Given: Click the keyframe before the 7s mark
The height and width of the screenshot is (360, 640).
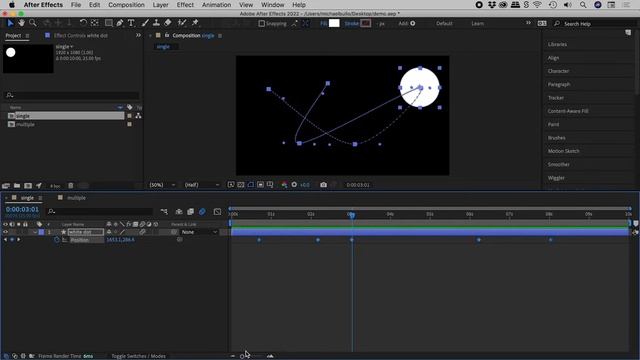Looking at the screenshot, I should 479,240.
